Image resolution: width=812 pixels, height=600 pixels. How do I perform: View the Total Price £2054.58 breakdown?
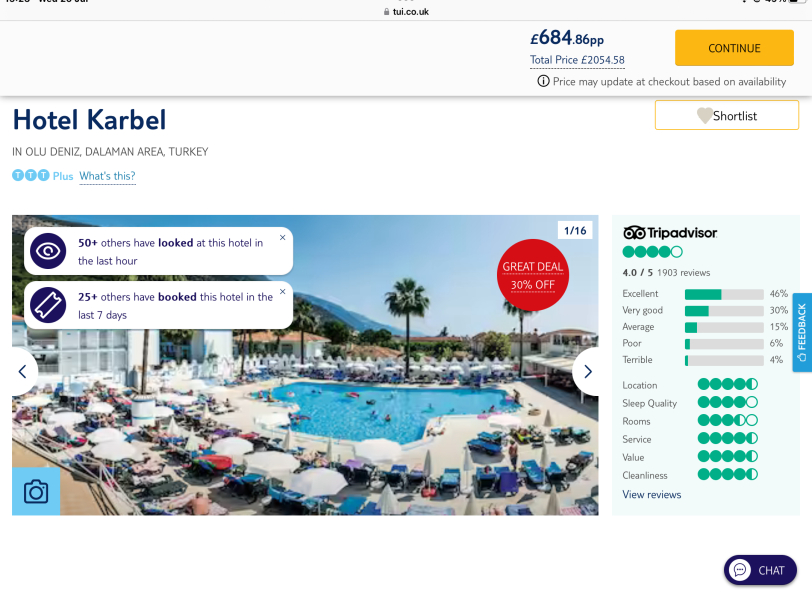click(576, 60)
